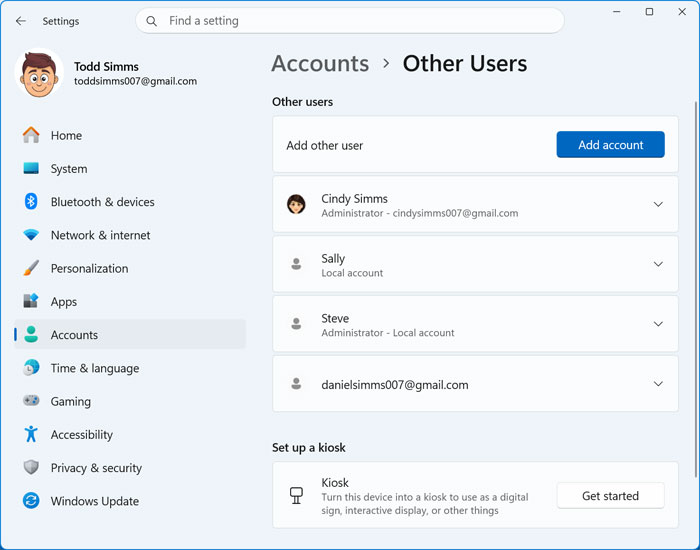Open Accessibility settings label
Image resolution: width=700 pixels, height=550 pixels.
tap(82, 435)
